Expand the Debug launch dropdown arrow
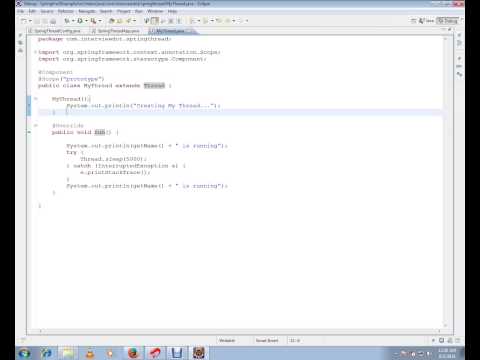 click(73, 21)
